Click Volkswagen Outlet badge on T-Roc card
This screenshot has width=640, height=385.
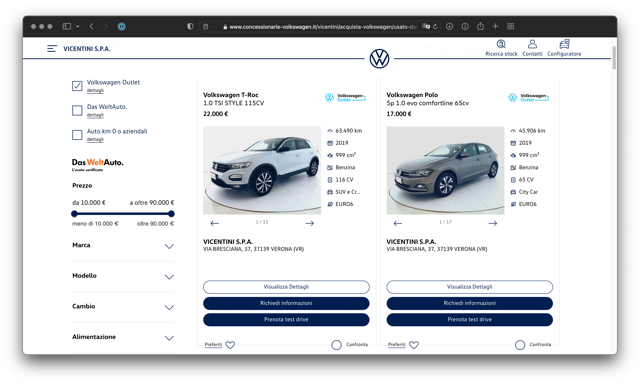point(345,98)
